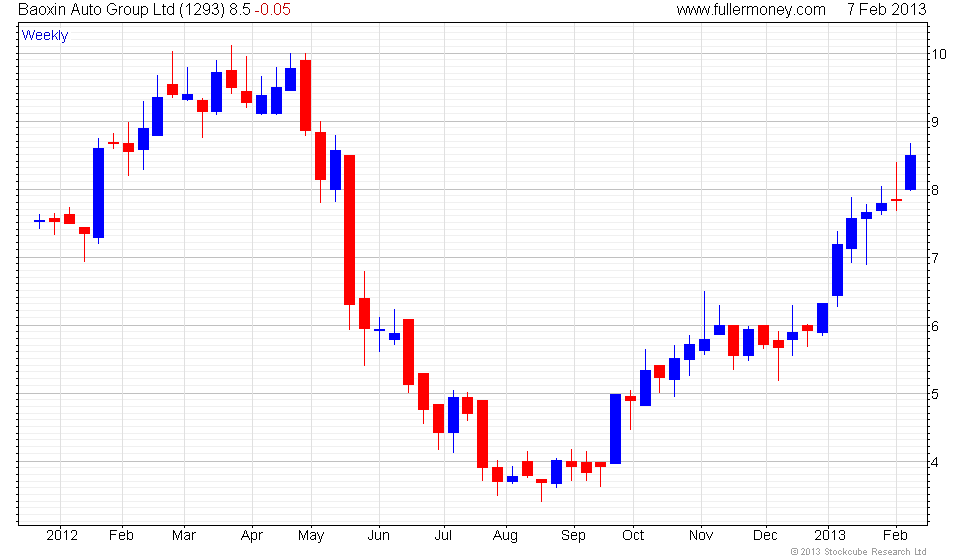Click the y-axis label '6'
The width and height of the screenshot is (980, 560).
click(x=935, y=326)
